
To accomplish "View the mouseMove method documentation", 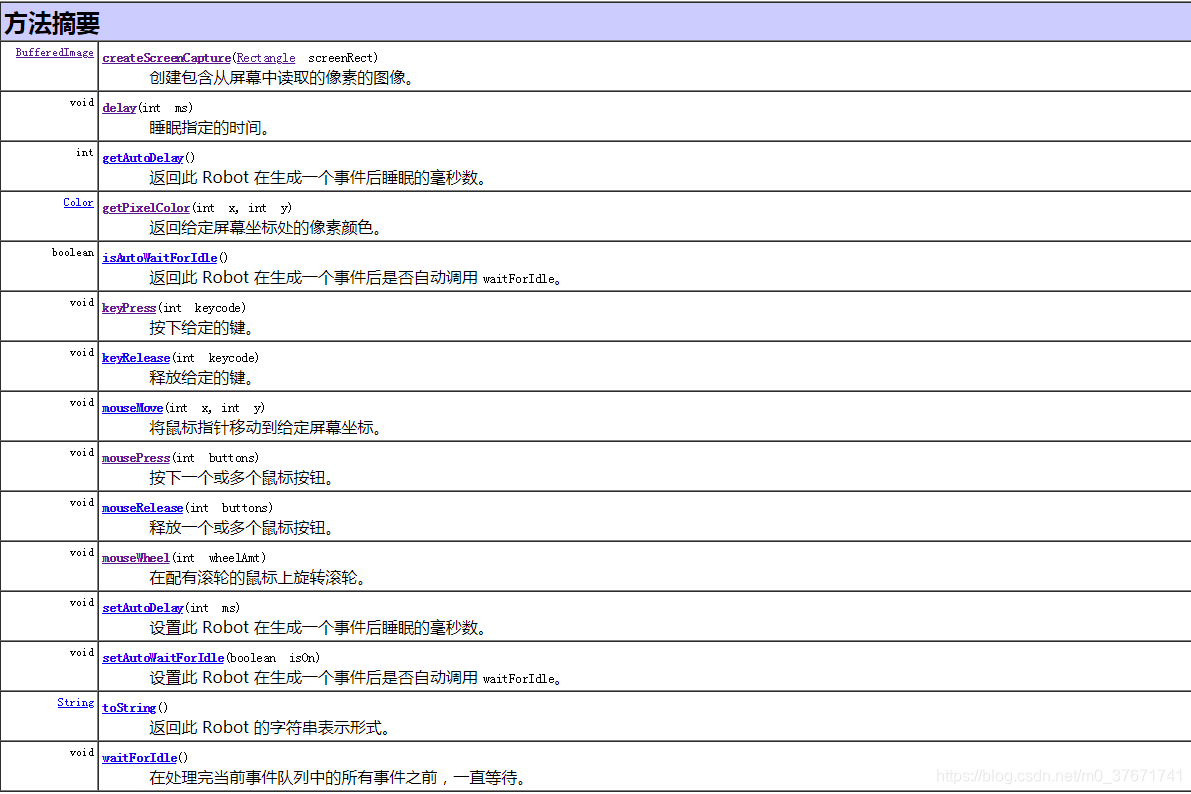I will [132, 407].
